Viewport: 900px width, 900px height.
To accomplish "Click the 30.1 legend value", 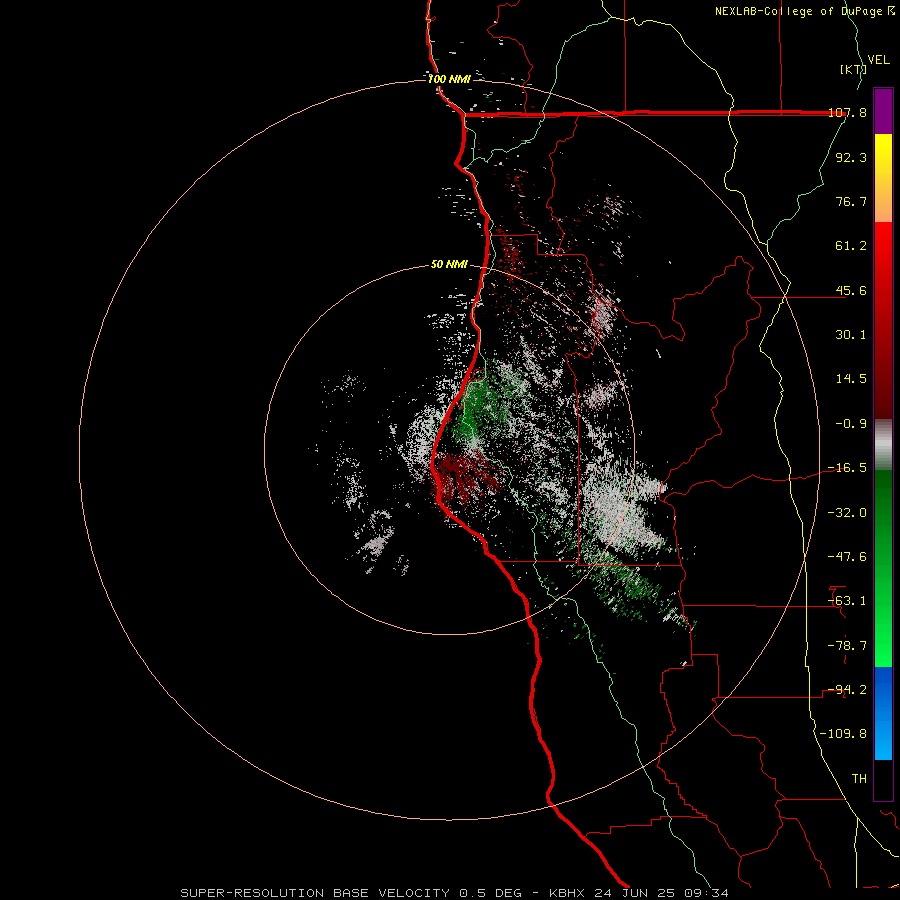I will coord(851,335).
